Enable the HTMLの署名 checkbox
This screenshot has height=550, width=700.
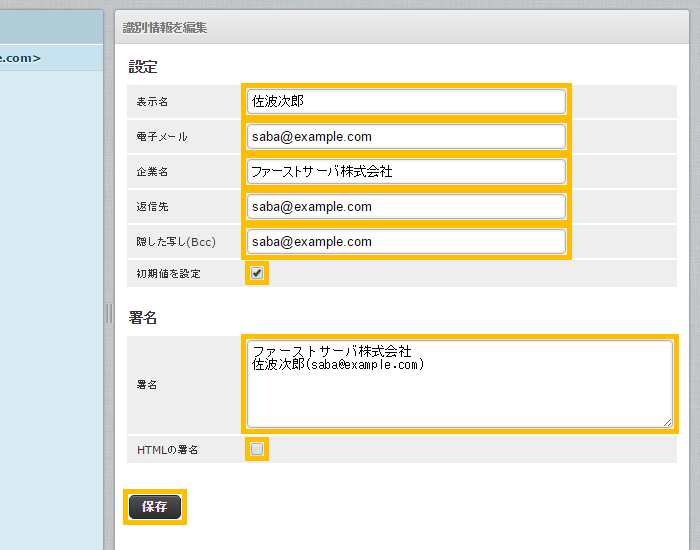[257, 449]
